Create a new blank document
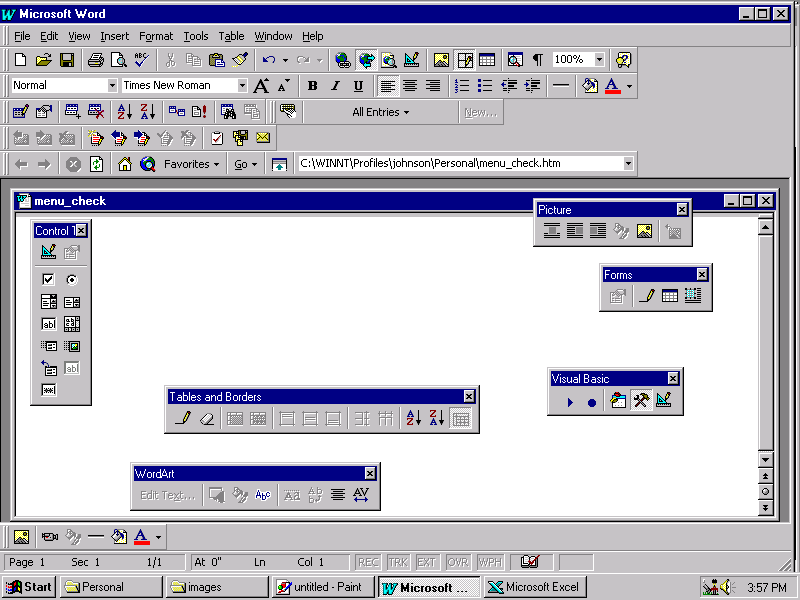 pos(20,60)
